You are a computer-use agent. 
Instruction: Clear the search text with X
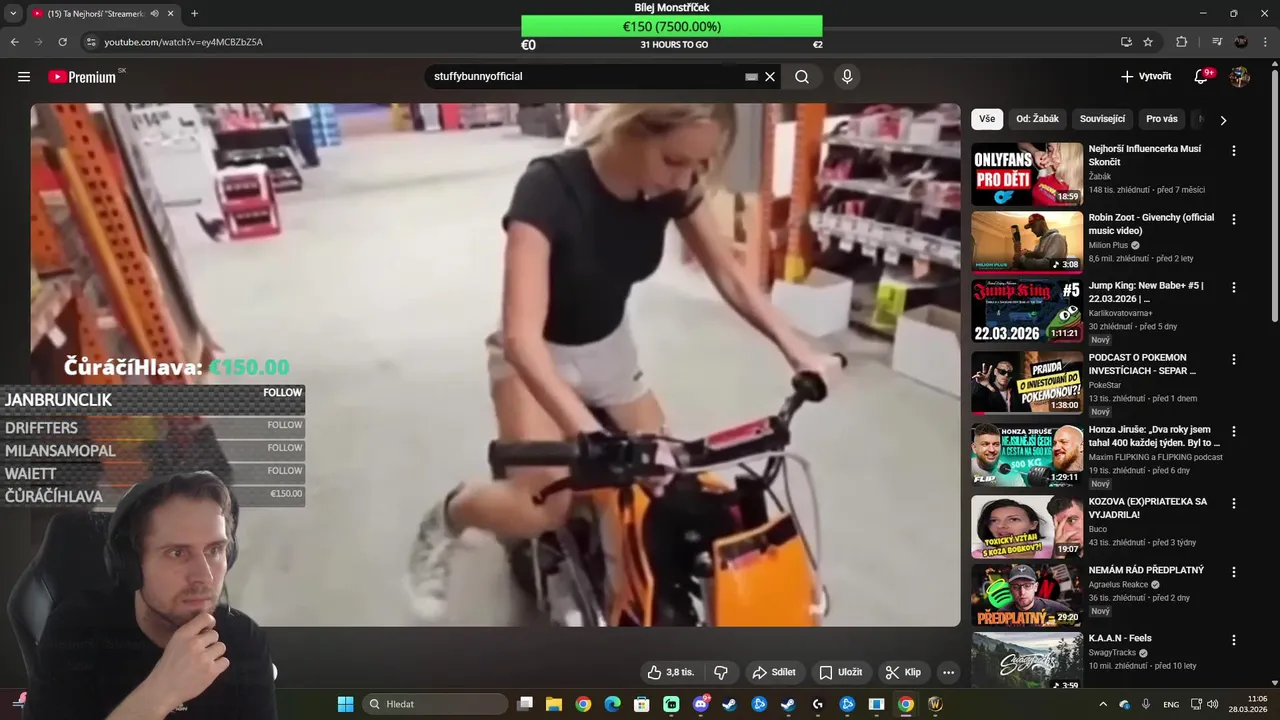coord(770,77)
